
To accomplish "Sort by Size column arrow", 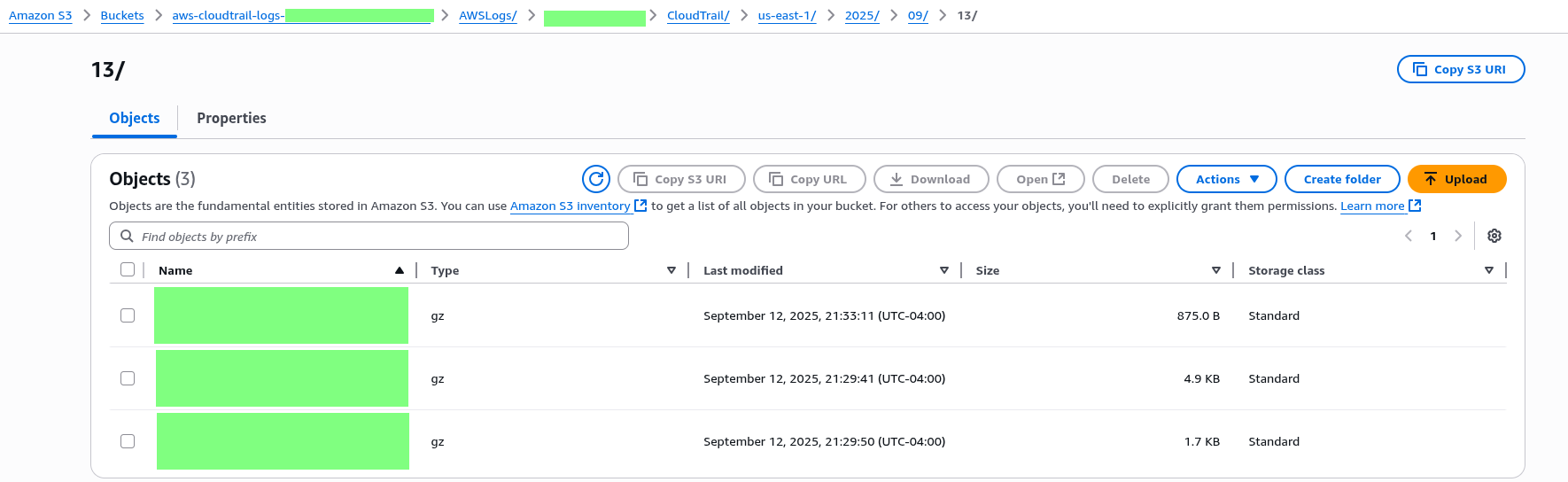I will [x=1216, y=270].
